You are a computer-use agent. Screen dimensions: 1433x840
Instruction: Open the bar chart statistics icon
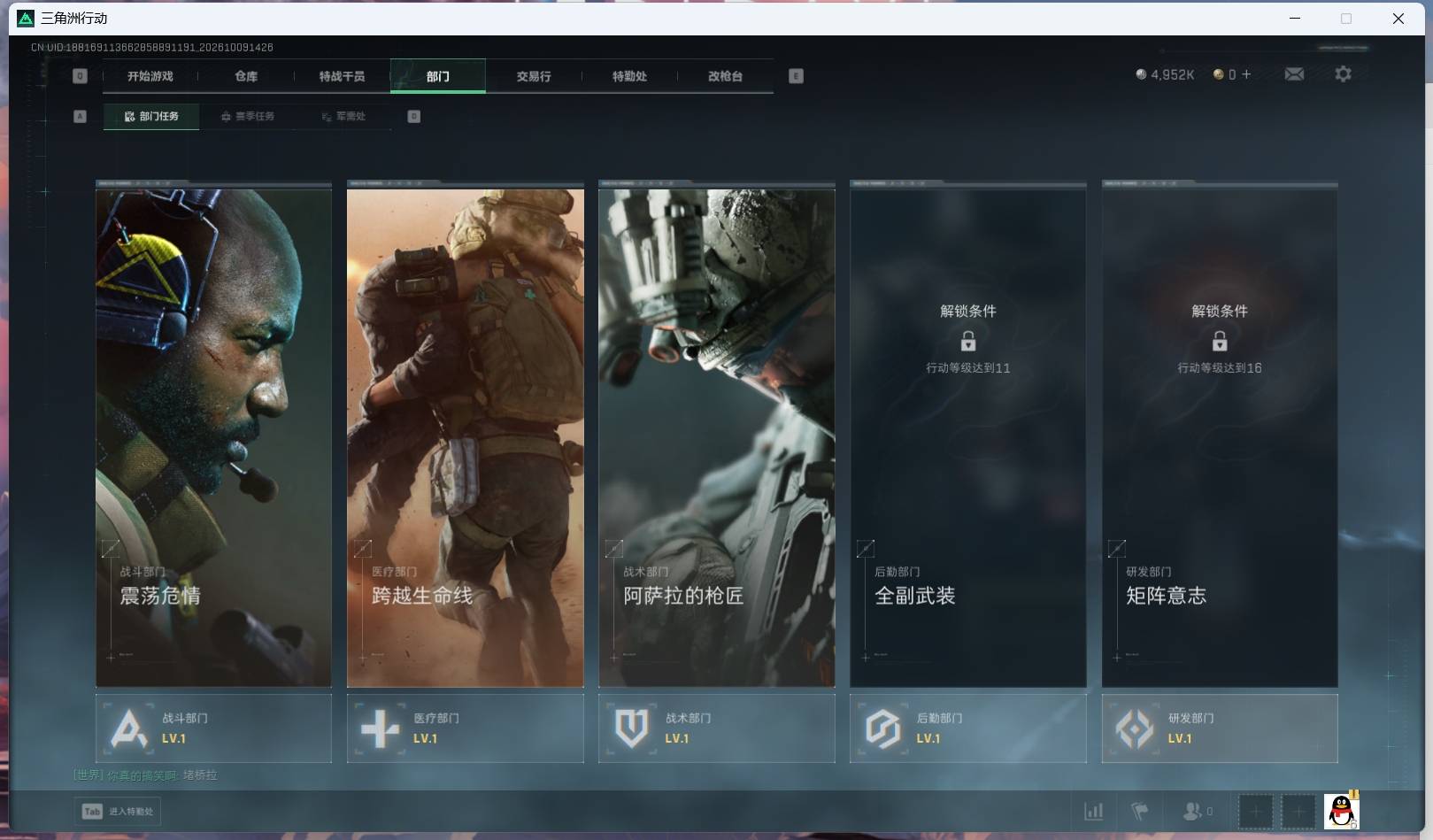1094,811
